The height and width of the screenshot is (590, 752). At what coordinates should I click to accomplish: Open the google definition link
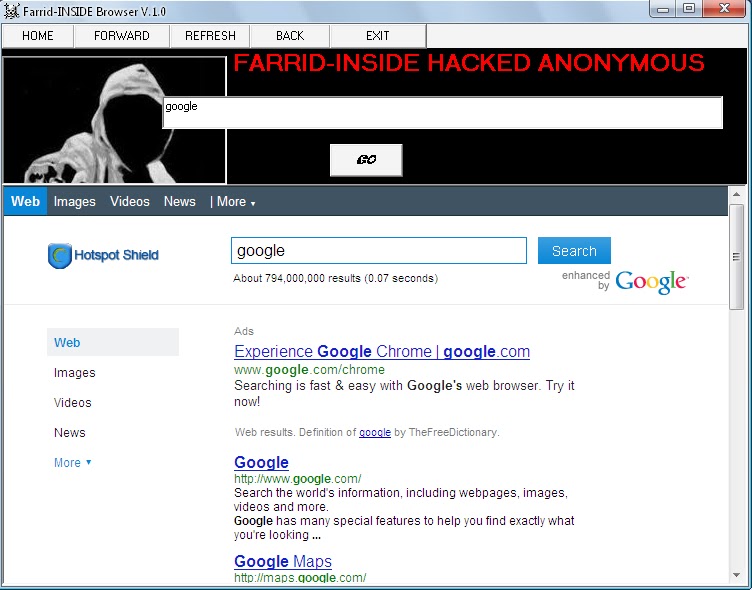pos(375,432)
